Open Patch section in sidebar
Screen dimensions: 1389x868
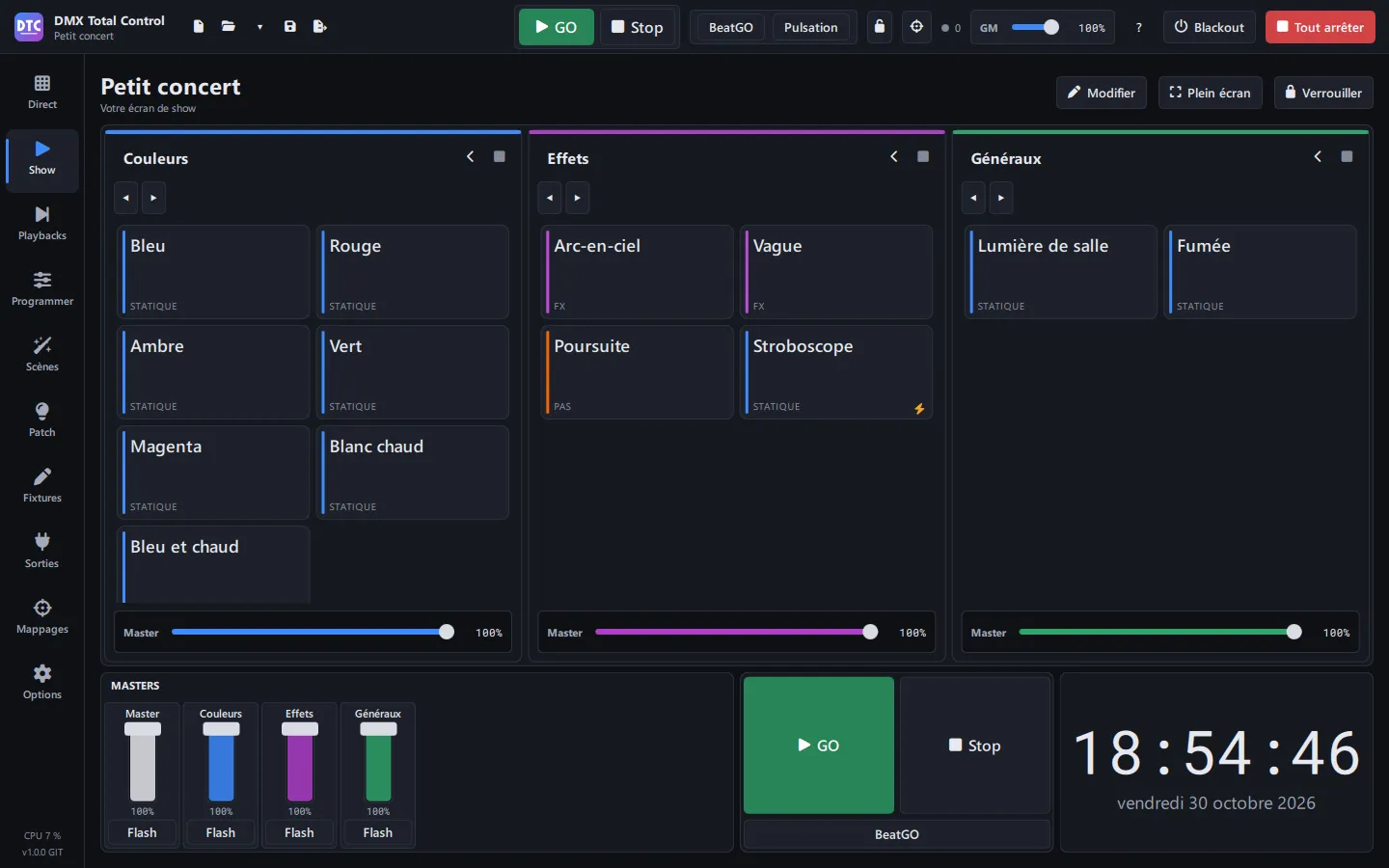click(42, 420)
